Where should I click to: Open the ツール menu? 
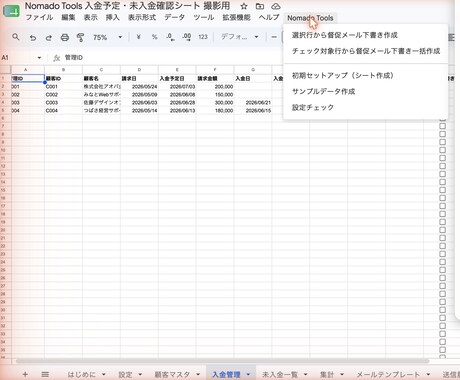pos(204,18)
